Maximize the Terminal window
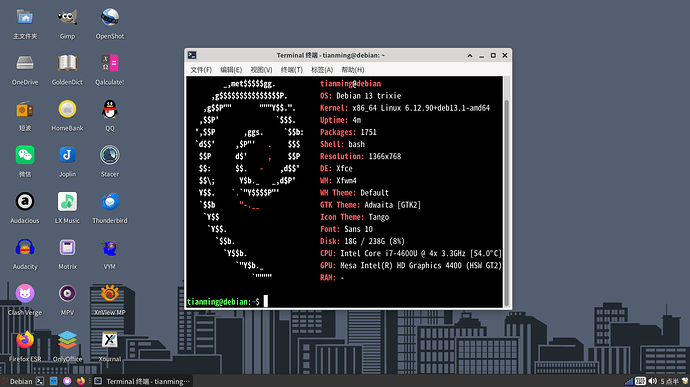 pos(493,55)
